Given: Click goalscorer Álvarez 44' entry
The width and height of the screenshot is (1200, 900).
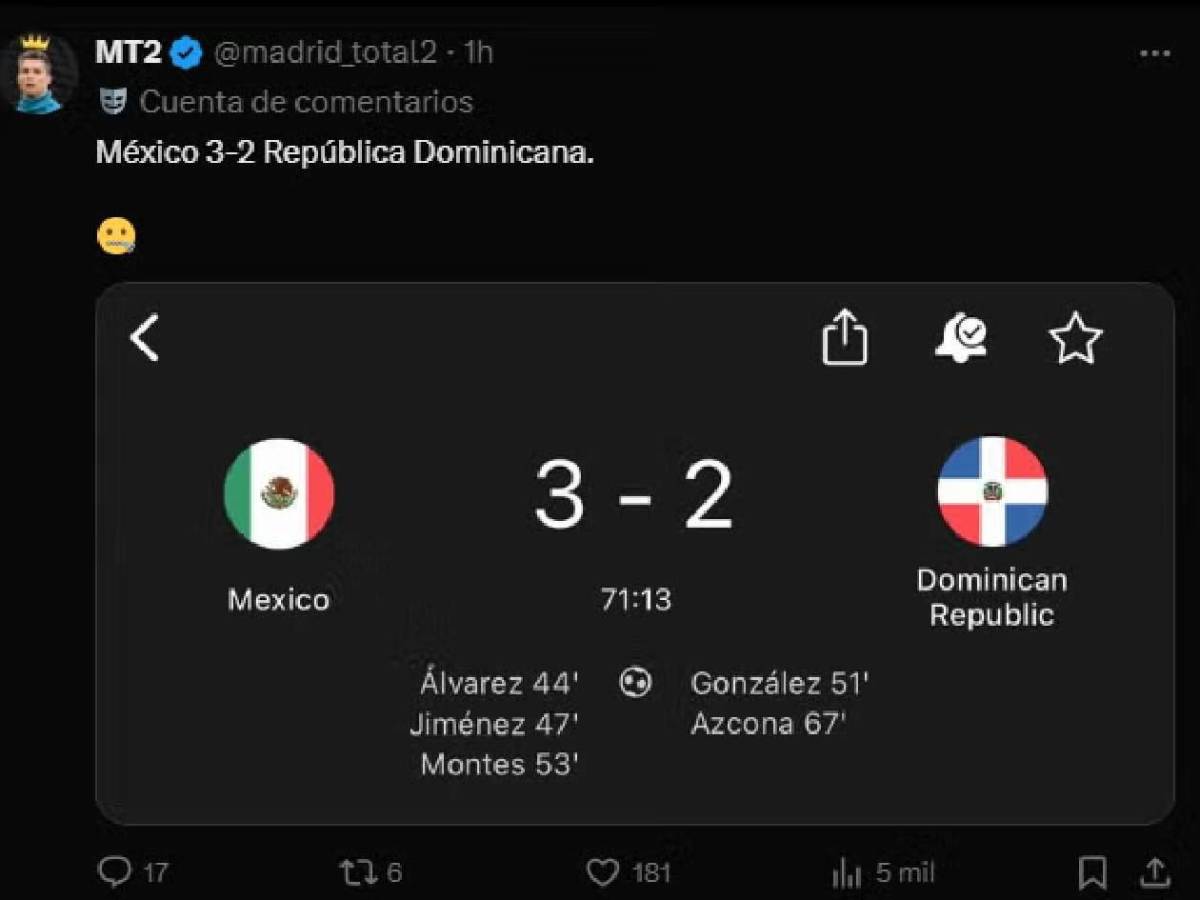Looking at the screenshot, I should tap(497, 684).
